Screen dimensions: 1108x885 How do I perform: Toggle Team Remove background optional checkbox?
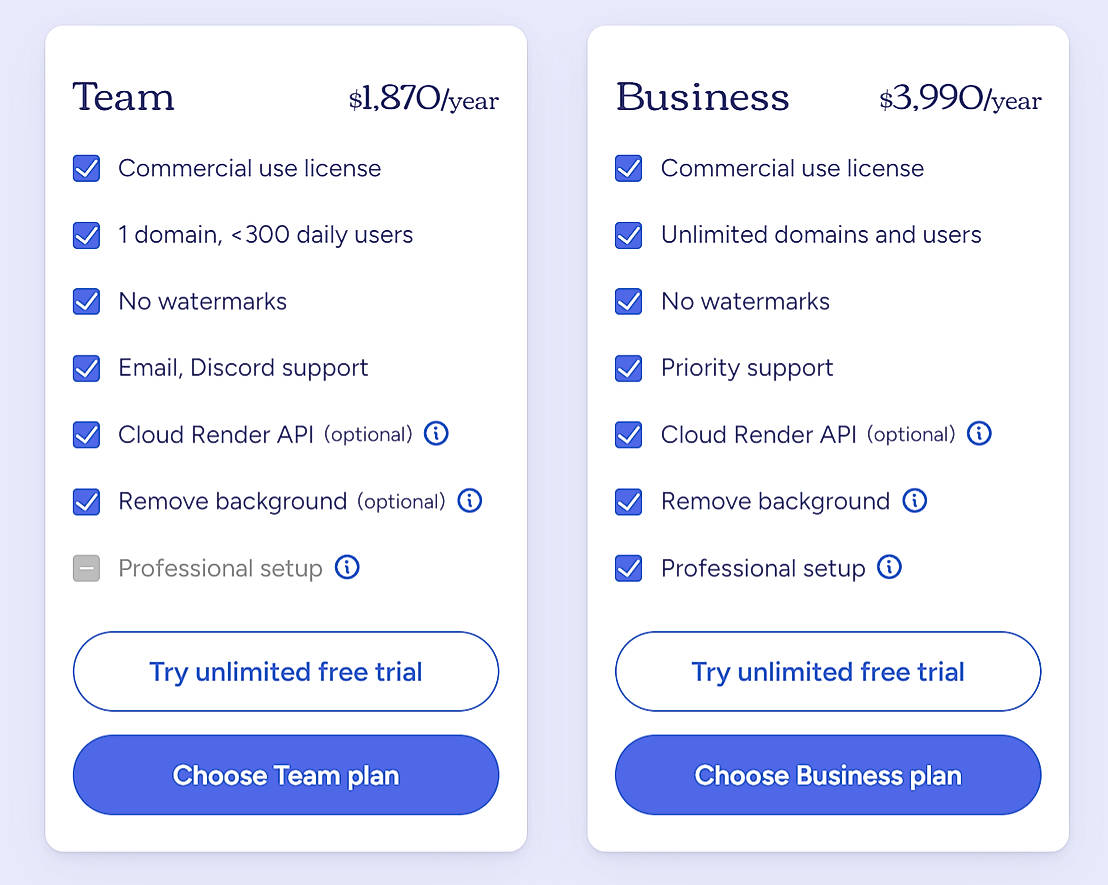pos(87,501)
